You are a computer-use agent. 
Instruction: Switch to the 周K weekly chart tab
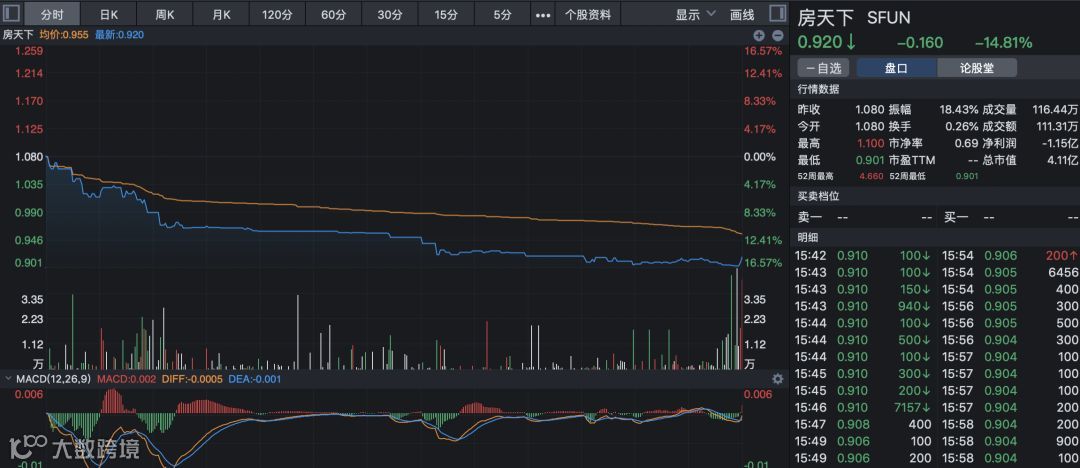tap(165, 14)
